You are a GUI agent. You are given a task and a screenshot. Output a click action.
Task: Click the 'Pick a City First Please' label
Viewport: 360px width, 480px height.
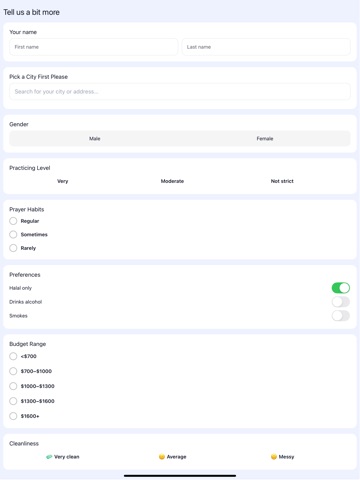coord(38,77)
